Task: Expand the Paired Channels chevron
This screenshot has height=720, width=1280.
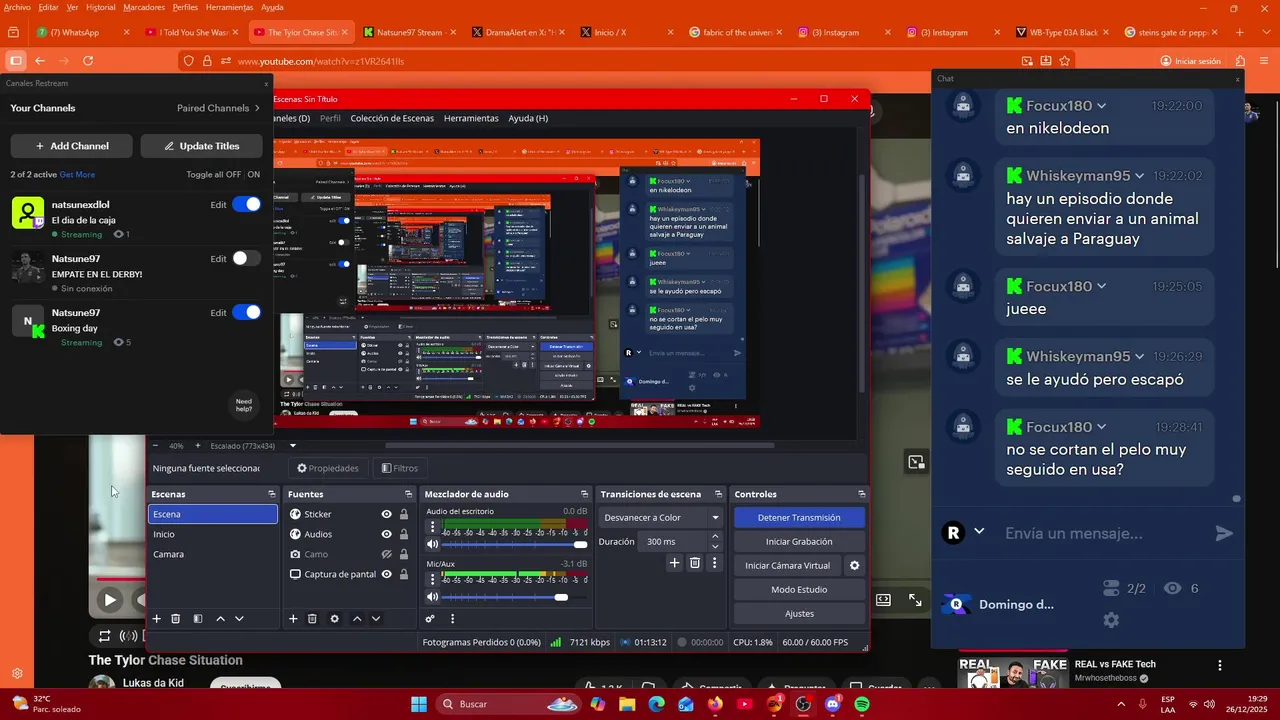Action: pos(257,108)
